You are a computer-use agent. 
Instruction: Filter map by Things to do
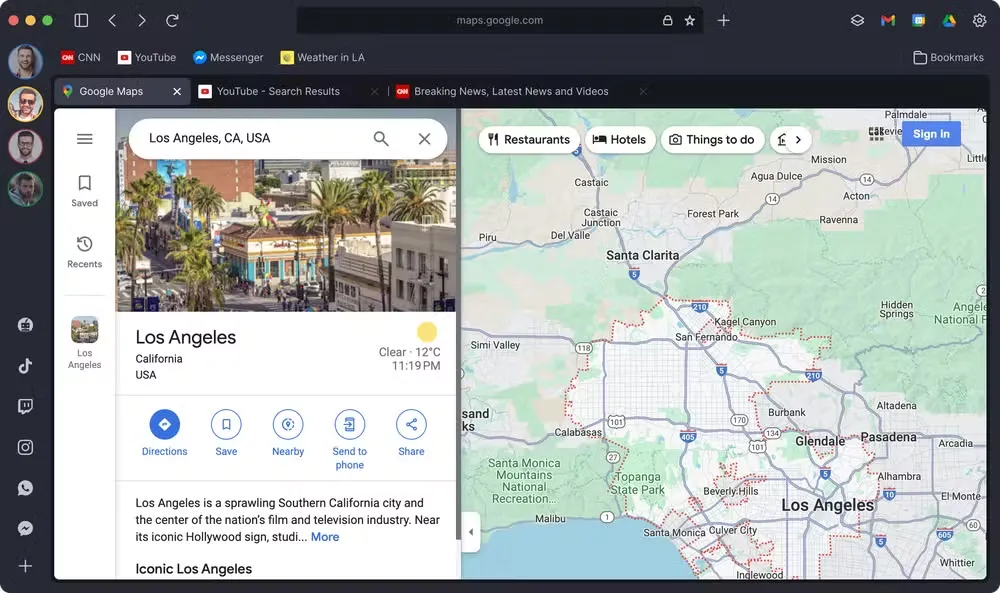click(x=712, y=139)
